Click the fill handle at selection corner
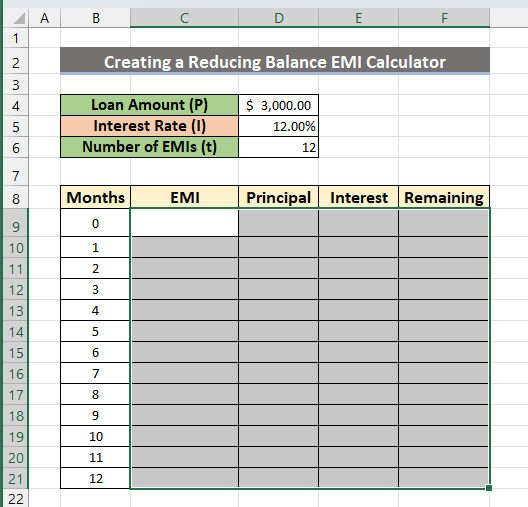This screenshot has width=528, height=507. tap(489, 488)
